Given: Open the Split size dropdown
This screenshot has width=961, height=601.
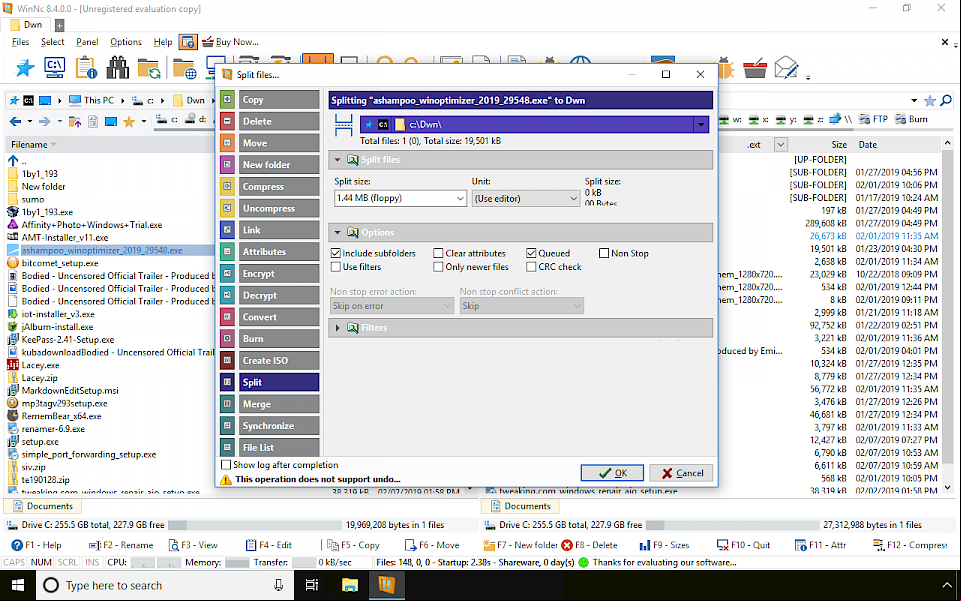Looking at the screenshot, I should tap(400, 198).
